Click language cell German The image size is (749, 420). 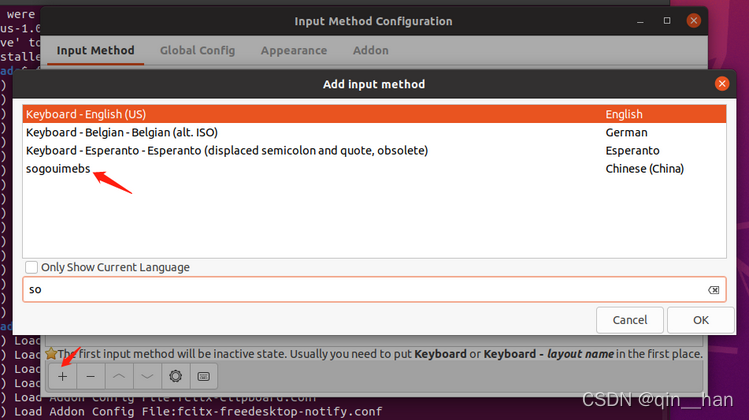[x=626, y=132]
